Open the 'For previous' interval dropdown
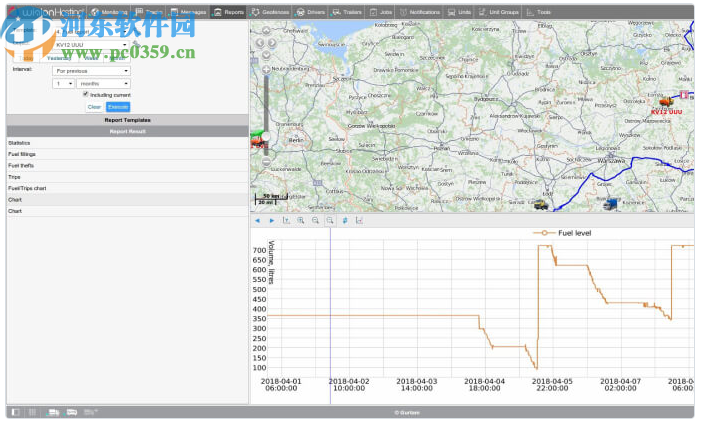This screenshot has width=714, height=422. (92, 71)
